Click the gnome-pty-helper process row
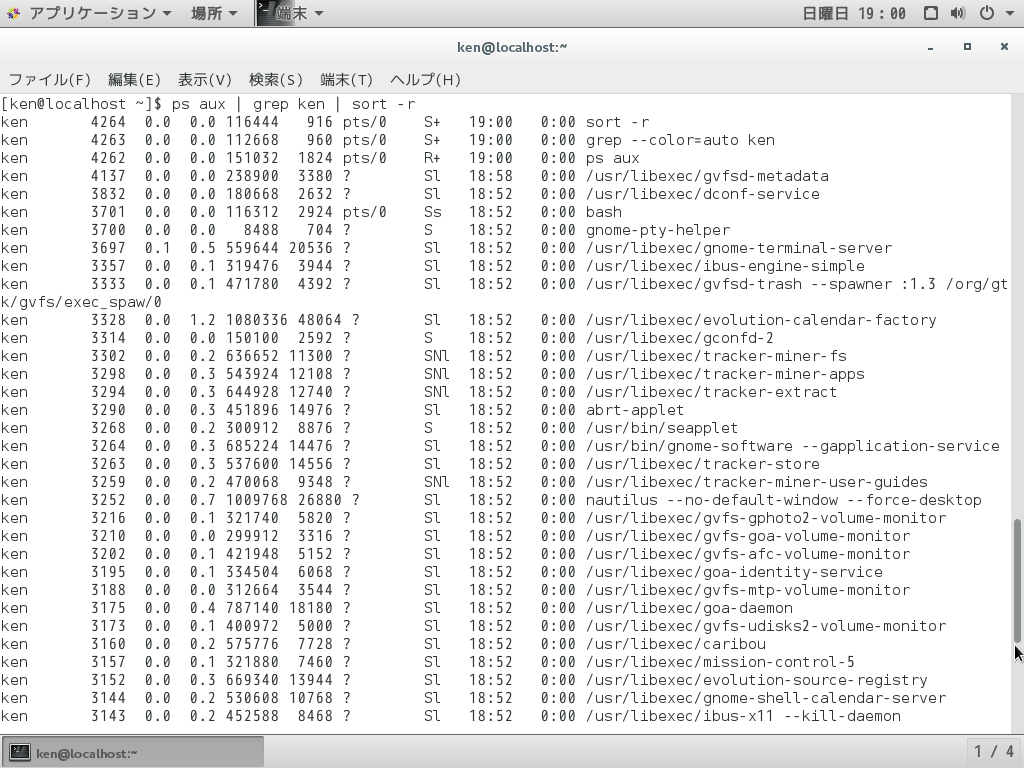This screenshot has height=768, width=1024. coord(366,230)
